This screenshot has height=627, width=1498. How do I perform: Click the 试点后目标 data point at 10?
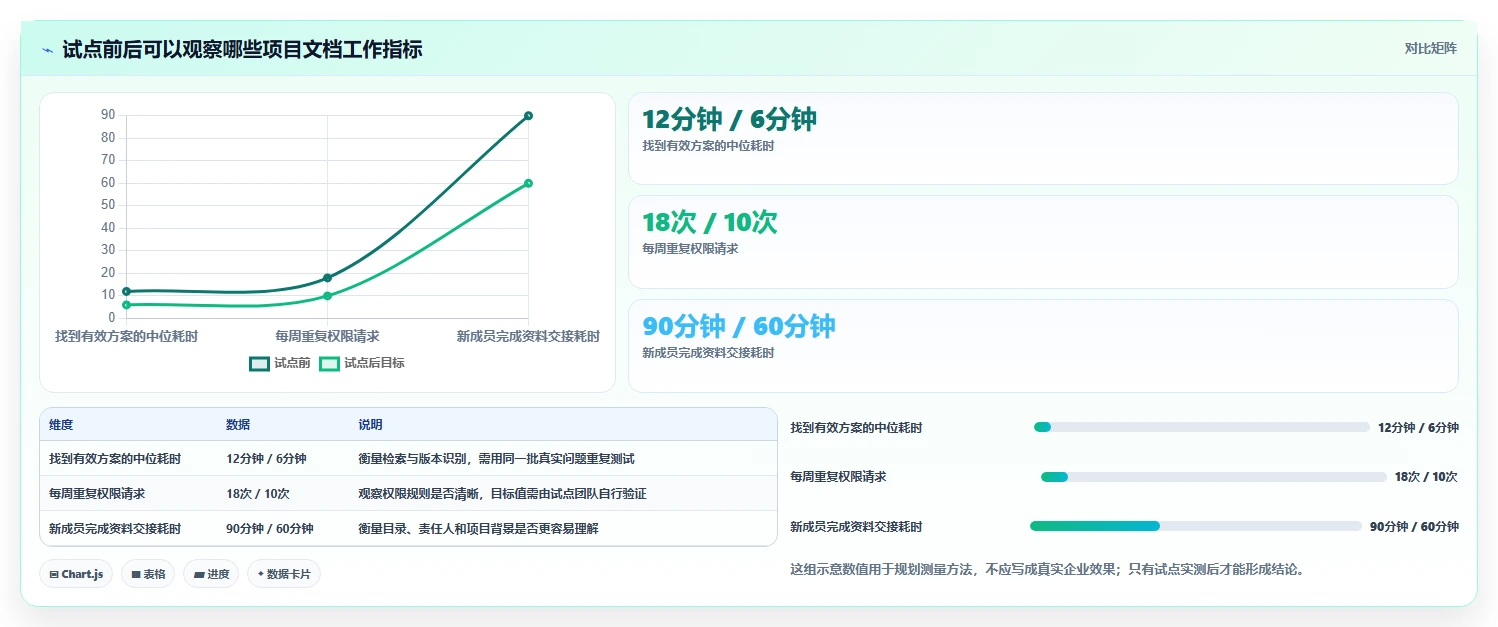(327, 296)
